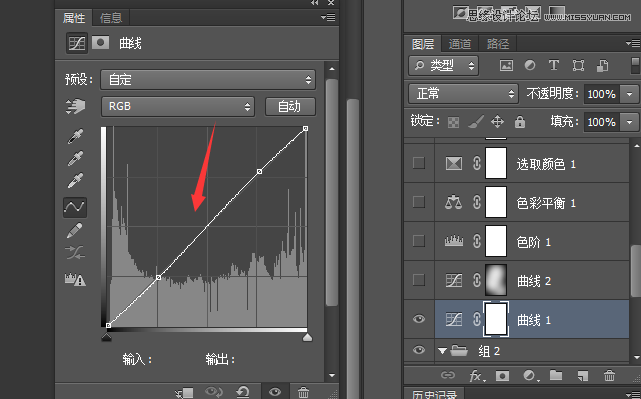Hide the 曲线 1 layer

[x=419, y=319]
